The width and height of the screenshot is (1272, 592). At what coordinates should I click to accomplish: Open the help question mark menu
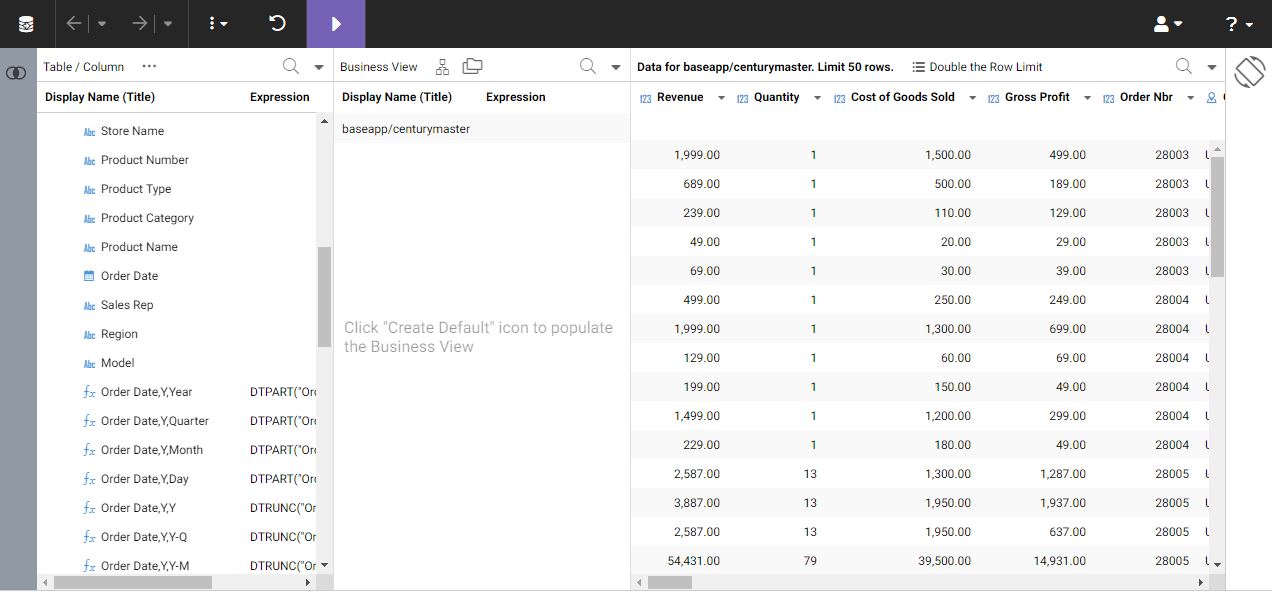[1239, 24]
